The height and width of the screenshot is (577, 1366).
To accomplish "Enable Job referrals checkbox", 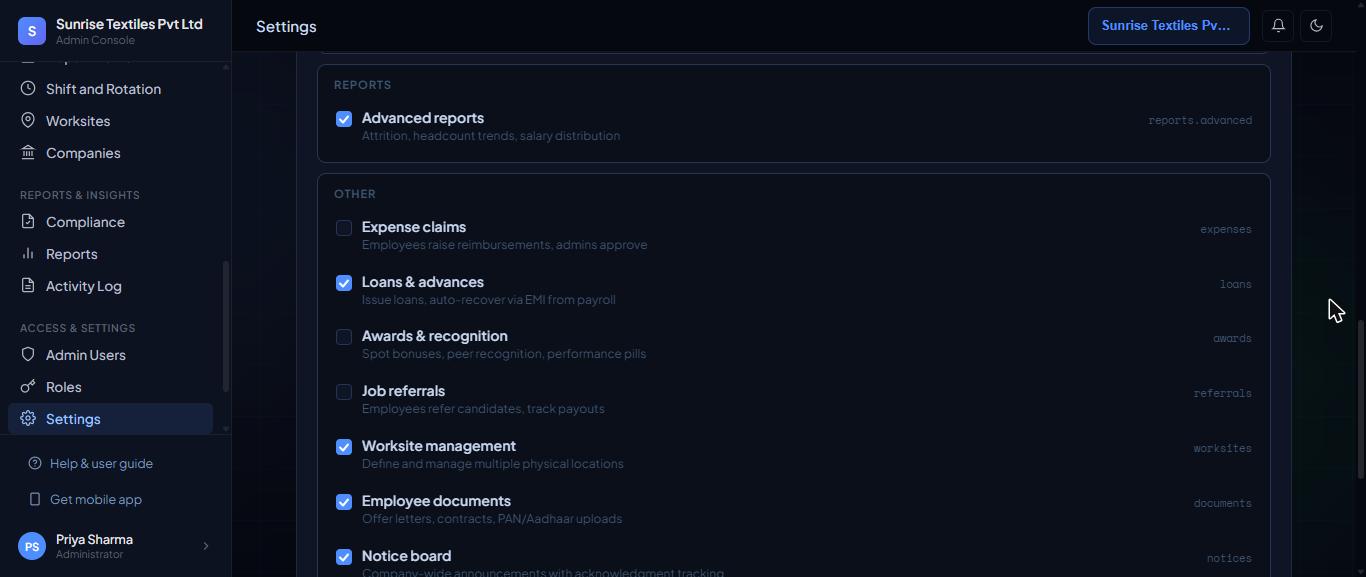I will point(344,392).
